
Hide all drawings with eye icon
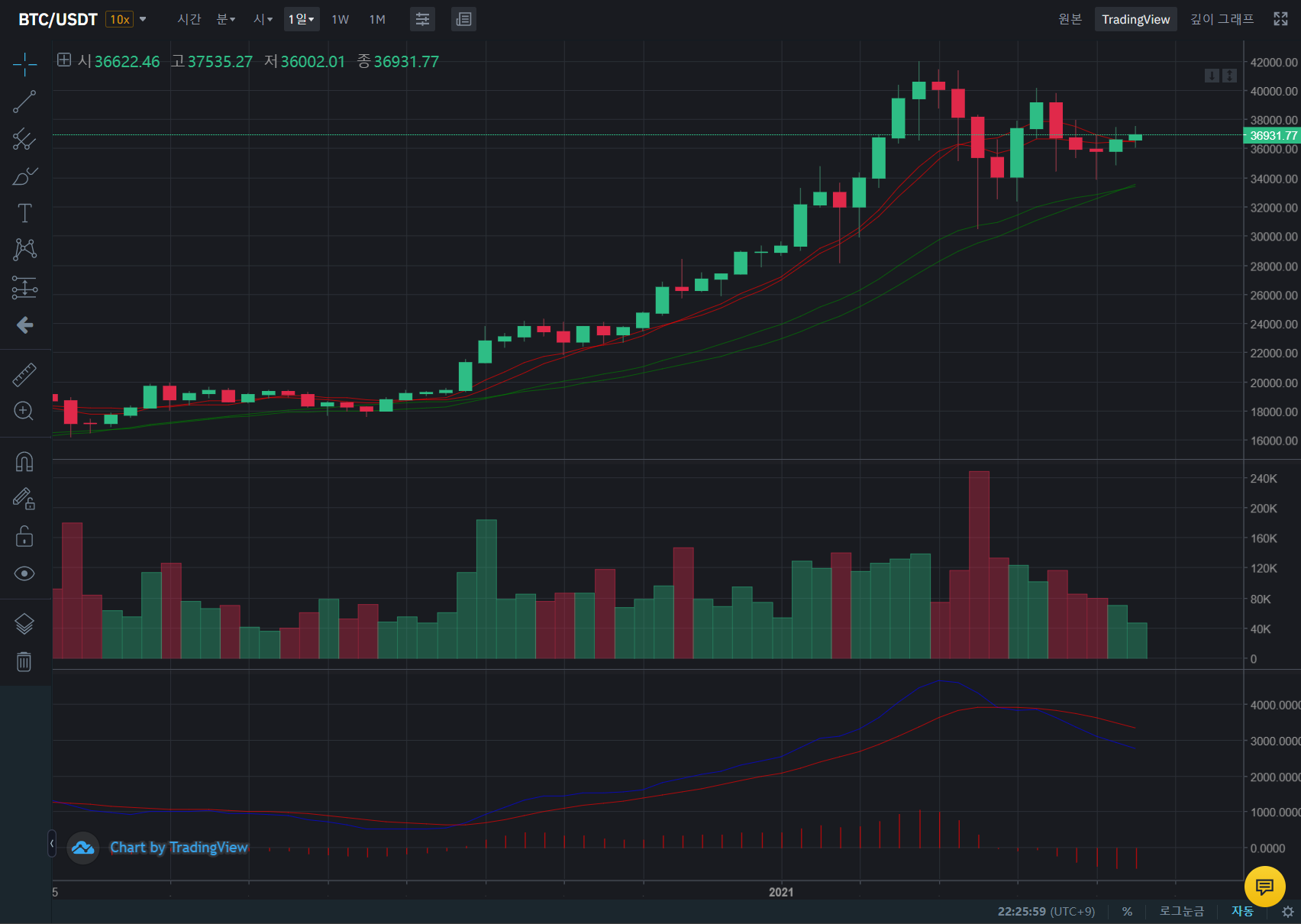point(24,573)
